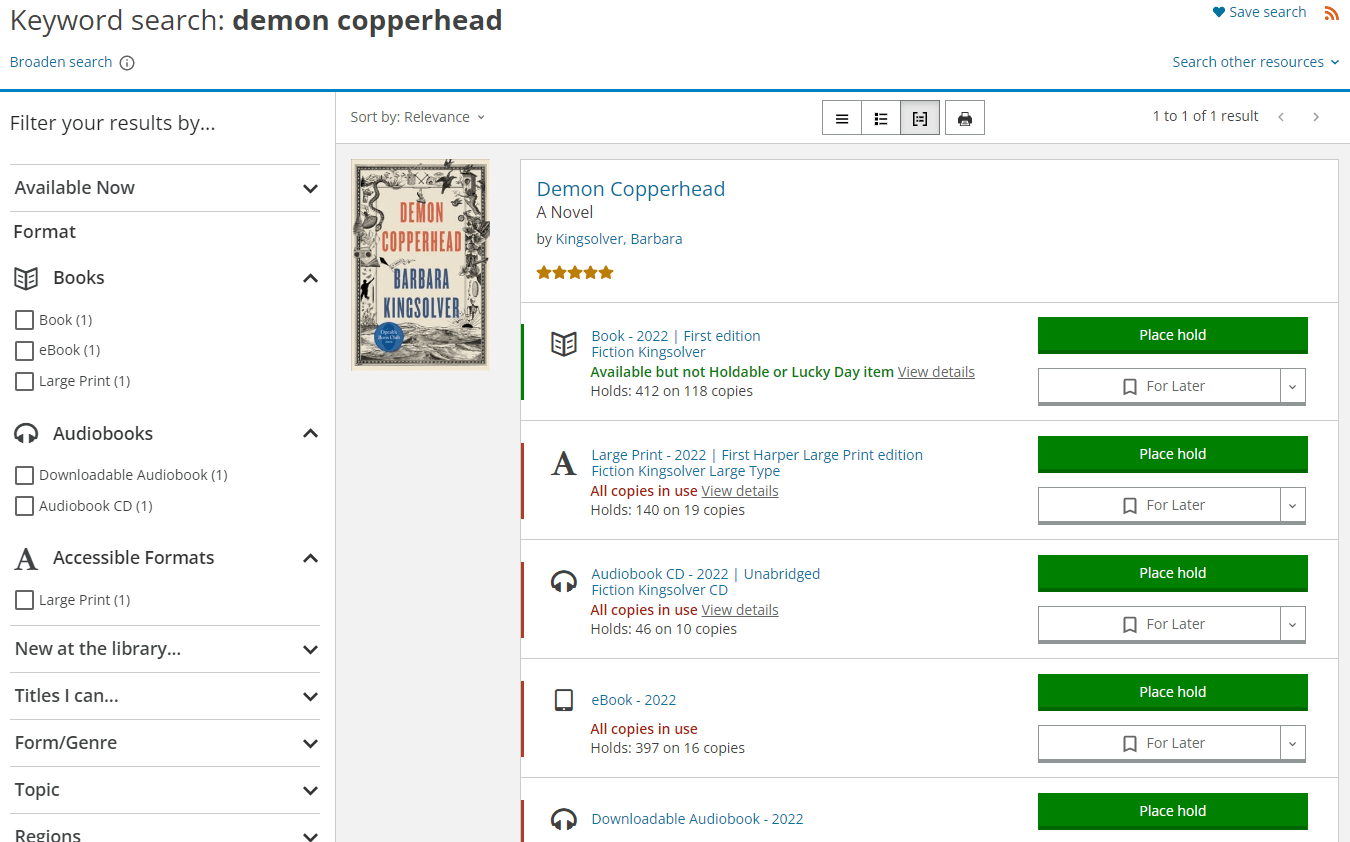Click the heart icon next to Save search
1350x842 pixels.
pyautogui.click(x=1218, y=12)
